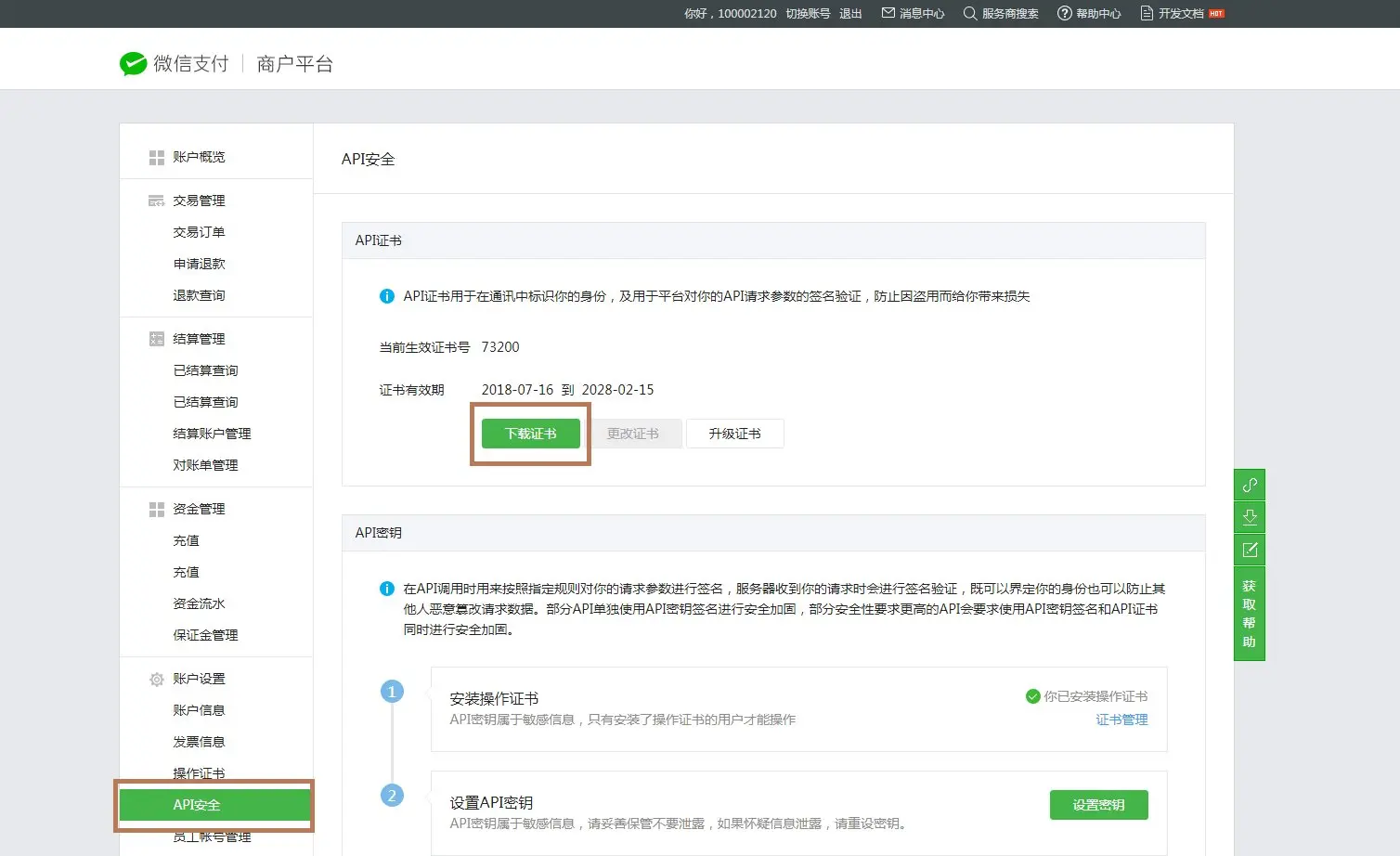Open 消息中心 via the envelope icon
This screenshot has height=856, width=1400.
888,13
